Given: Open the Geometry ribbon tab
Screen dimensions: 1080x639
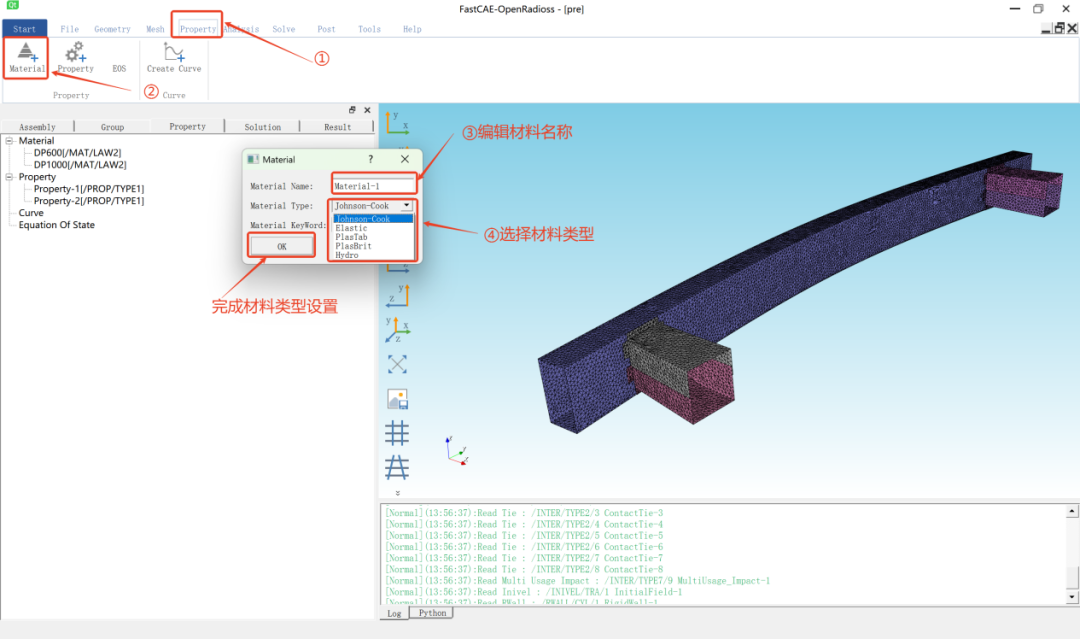Looking at the screenshot, I should (112, 29).
